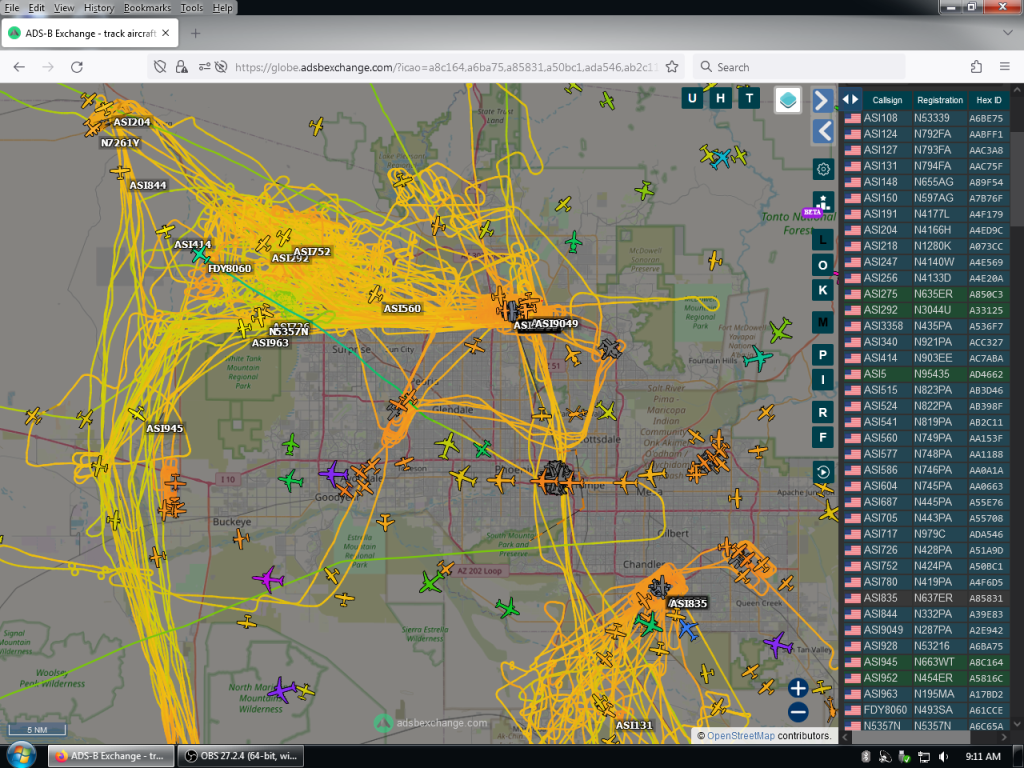Toggle the U map filter button
The image size is (1024, 768).
692,98
